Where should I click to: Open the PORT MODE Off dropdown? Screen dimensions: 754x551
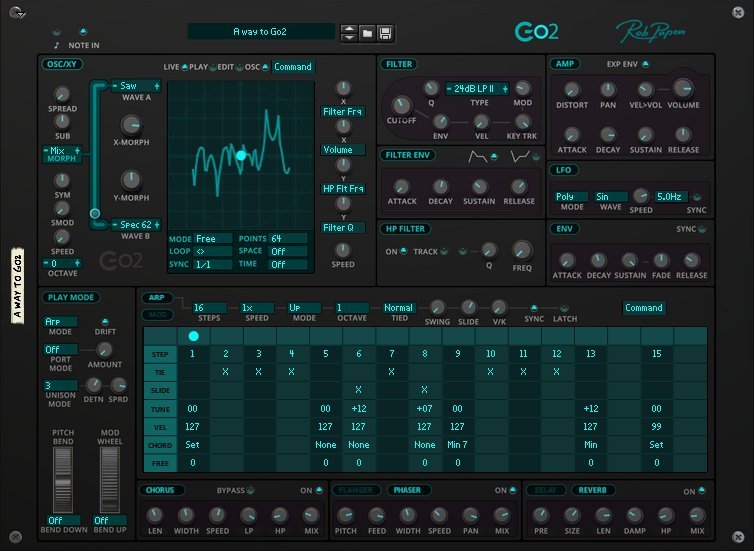pyautogui.click(x=61, y=350)
